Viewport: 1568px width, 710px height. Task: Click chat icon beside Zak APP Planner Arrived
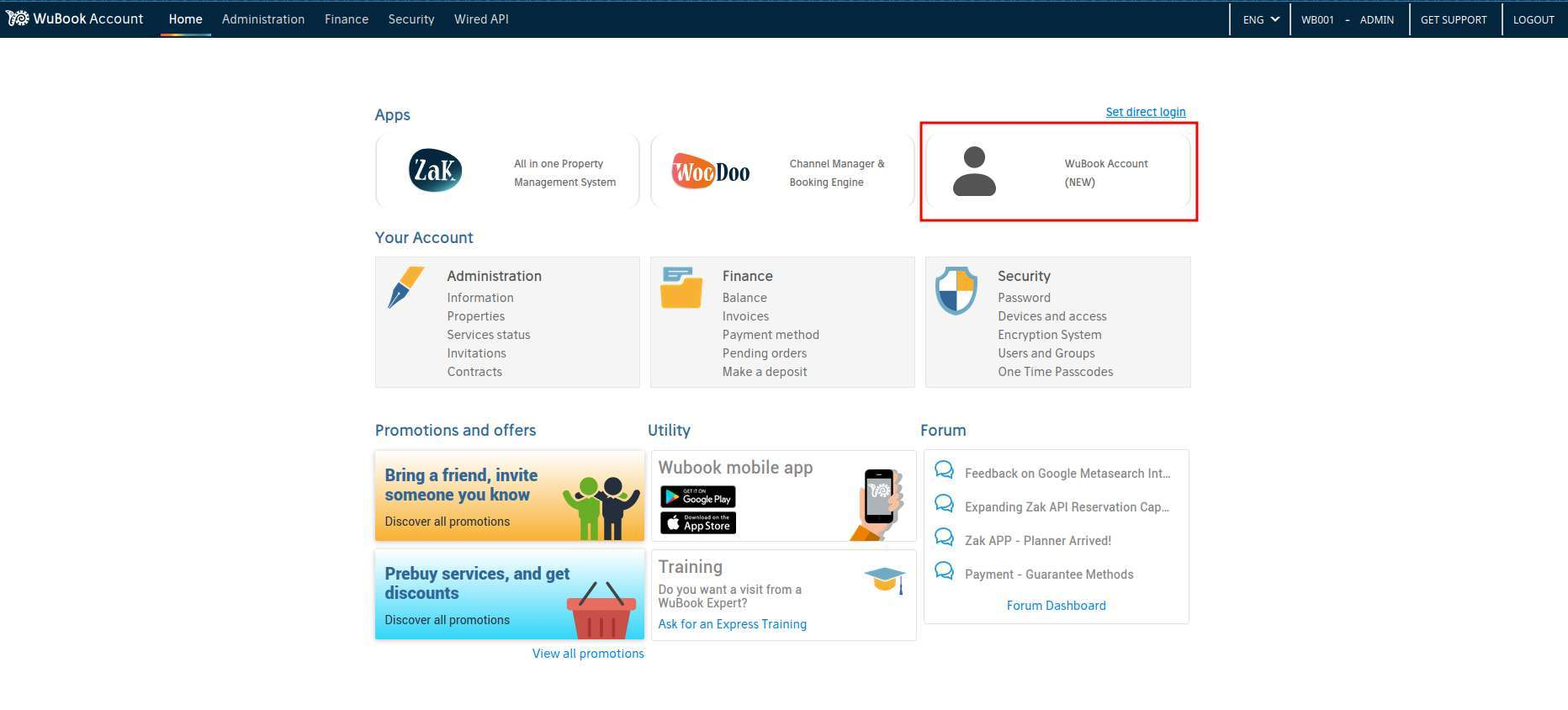[x=945, y=538]
